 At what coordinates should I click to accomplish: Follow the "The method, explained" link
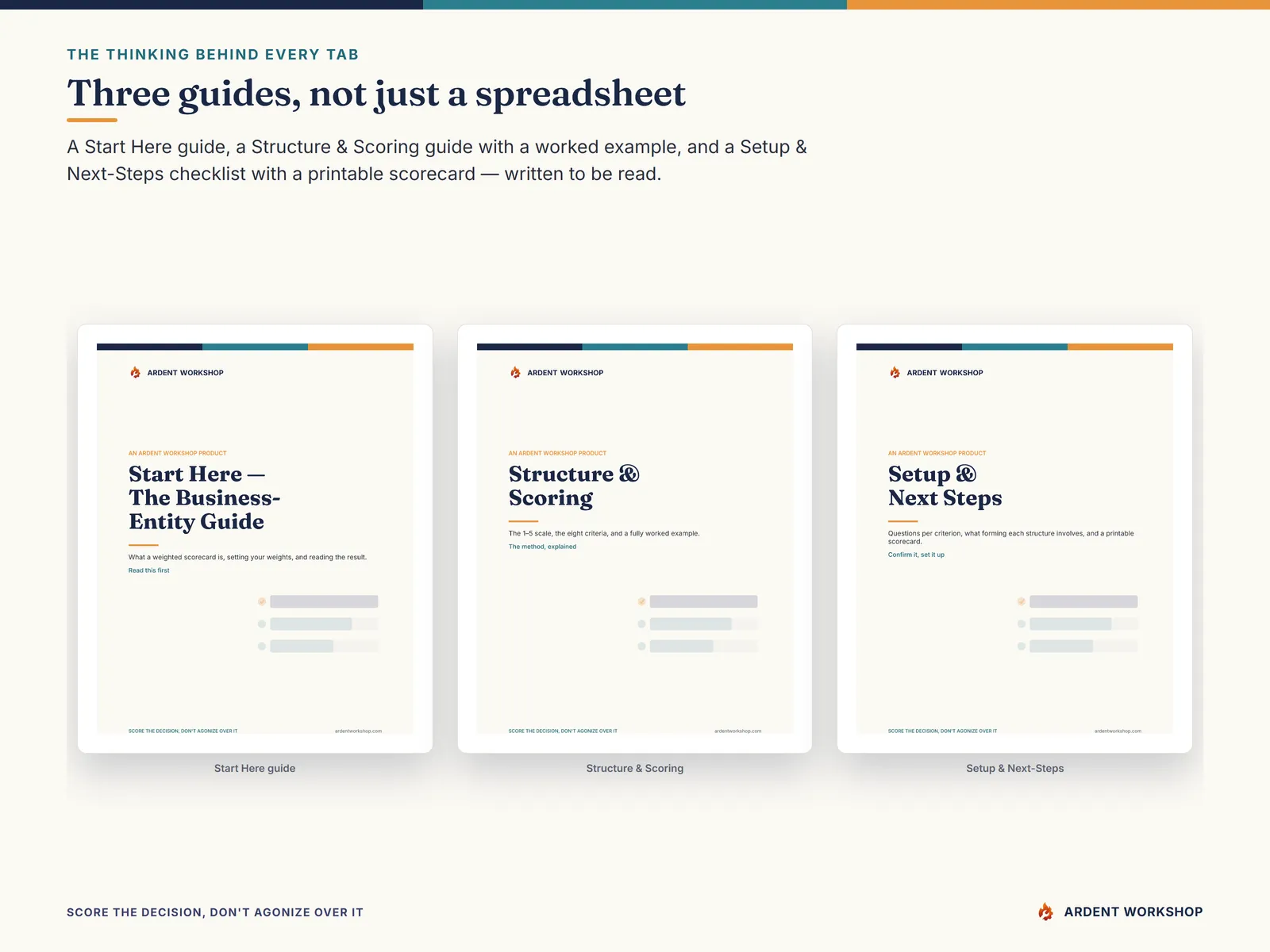(542, 547)
